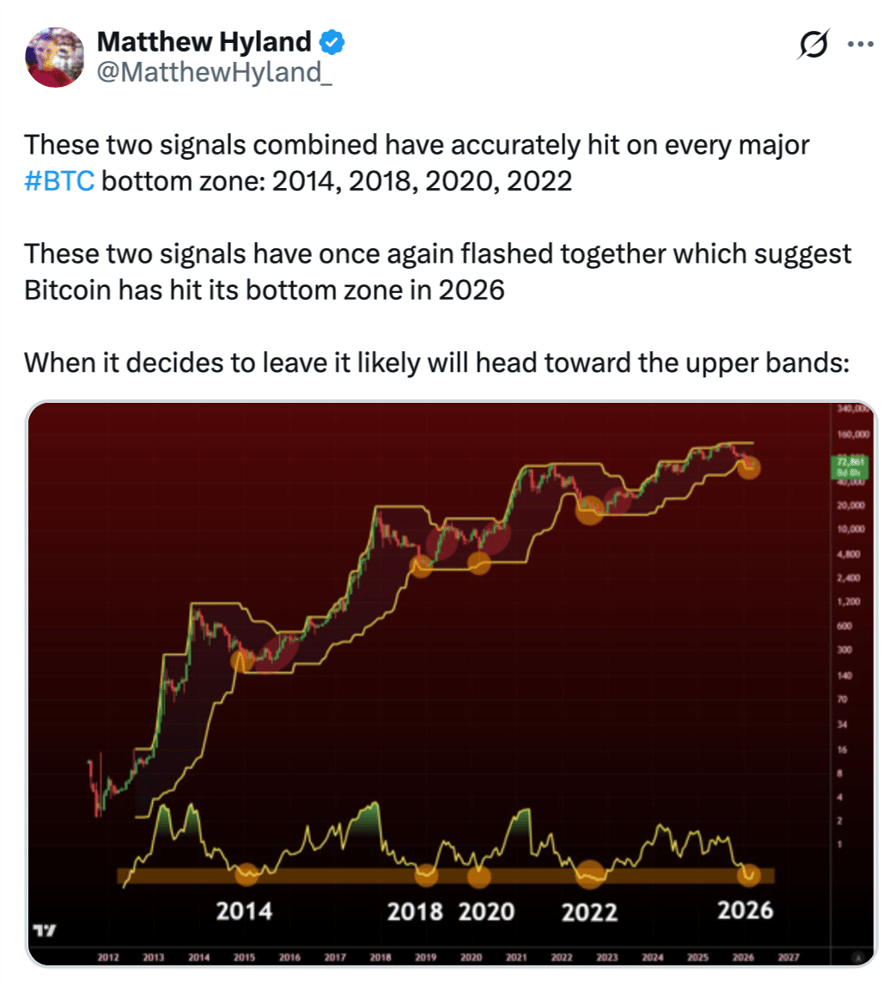The height and width of the screenshot is (986, 896).
Task: Click the TradingView logo on the chart
Action: click(x=44, y=930)
